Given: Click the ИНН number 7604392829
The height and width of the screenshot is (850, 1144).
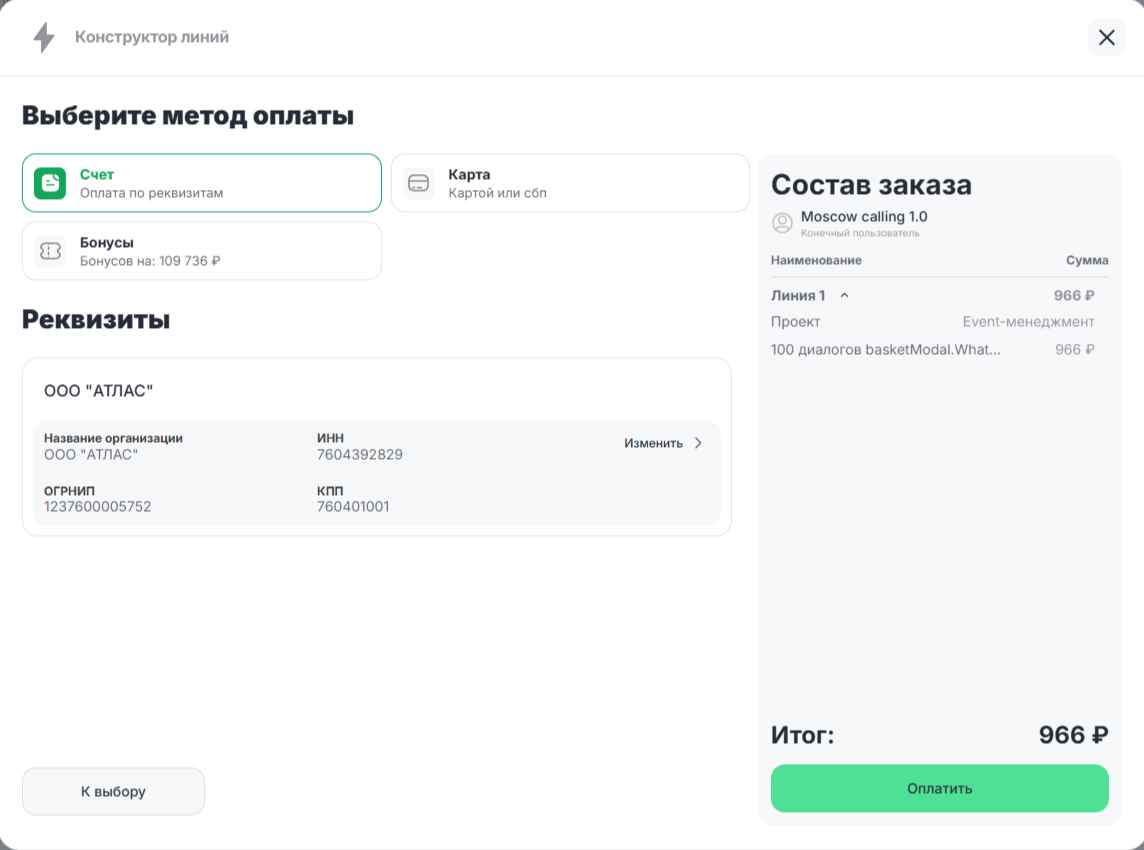Looking at the screenshot, I should (359, 455).
